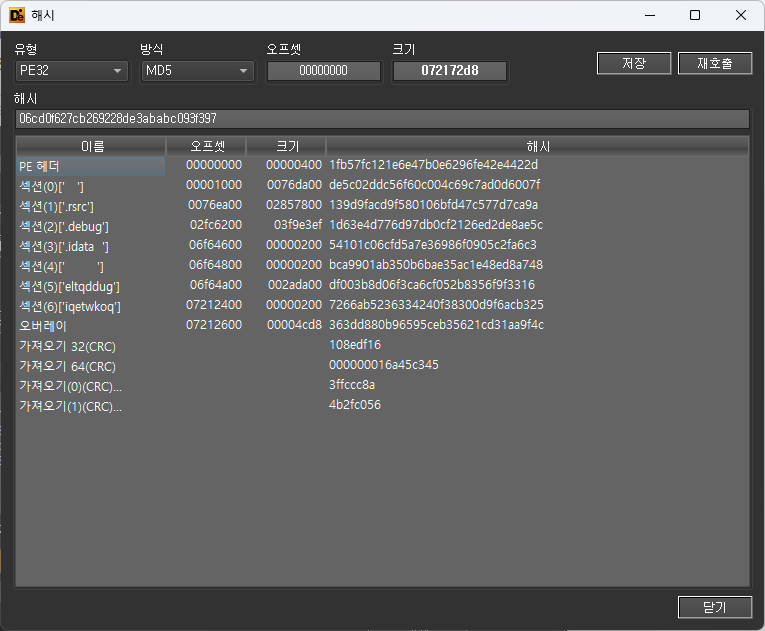The width and height of the screenshot is (765, 631).
Task: Click the 닫기 button
Action: coord(715,607)
